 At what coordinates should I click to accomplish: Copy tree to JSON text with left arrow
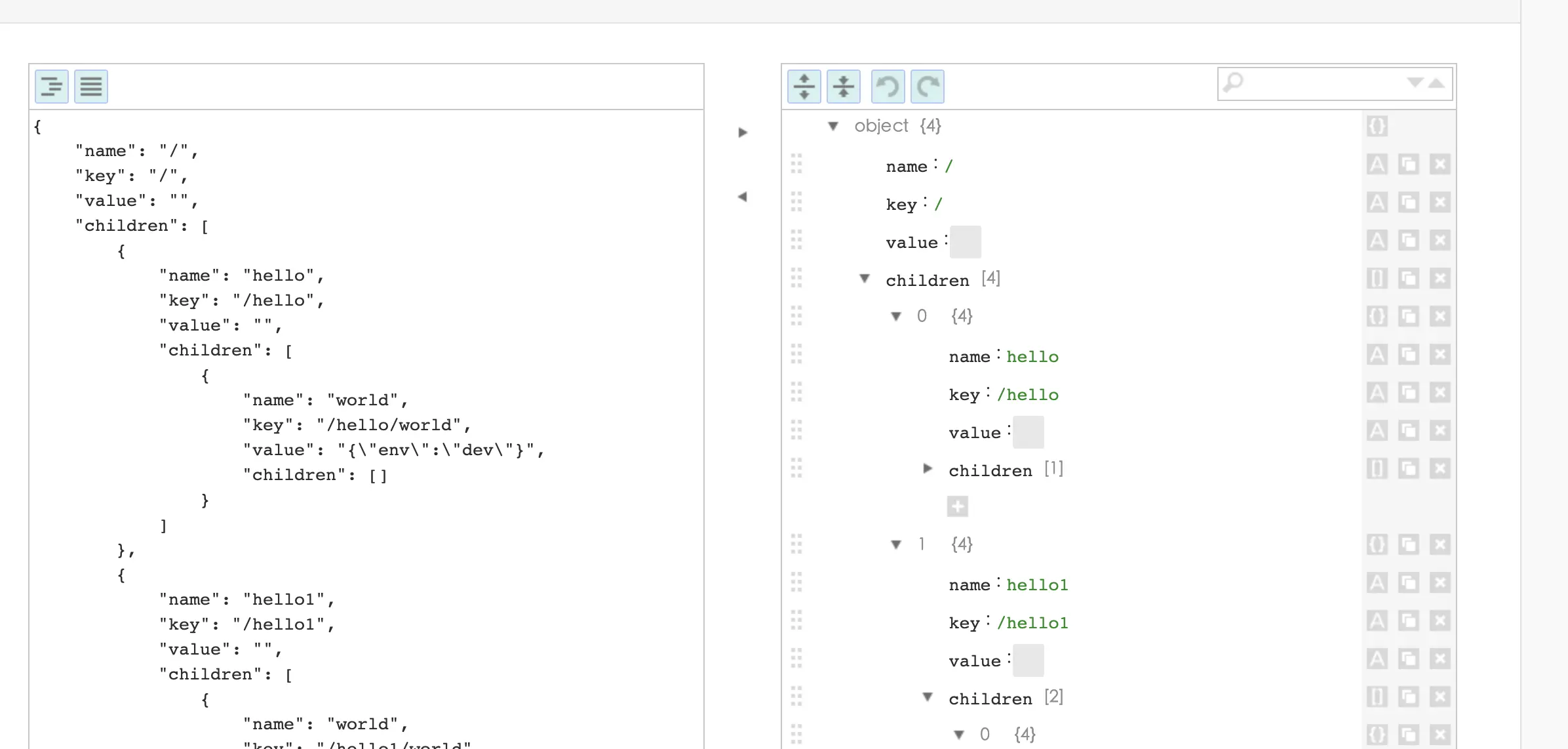pos(742,197)
